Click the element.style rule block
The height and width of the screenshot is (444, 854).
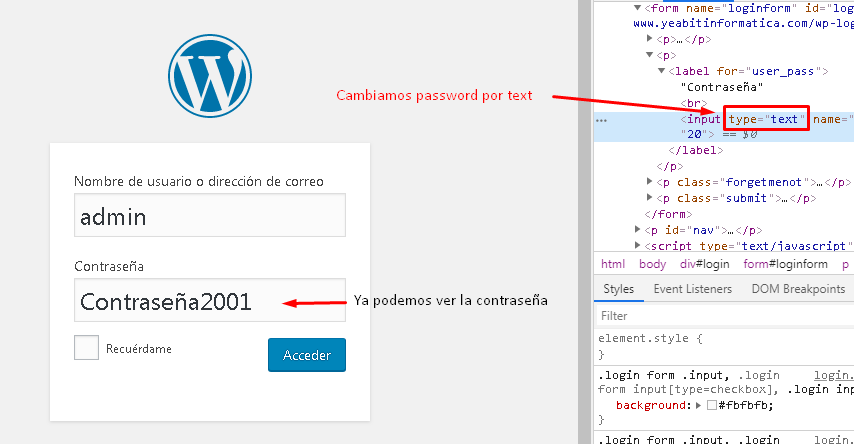[724, 346]
